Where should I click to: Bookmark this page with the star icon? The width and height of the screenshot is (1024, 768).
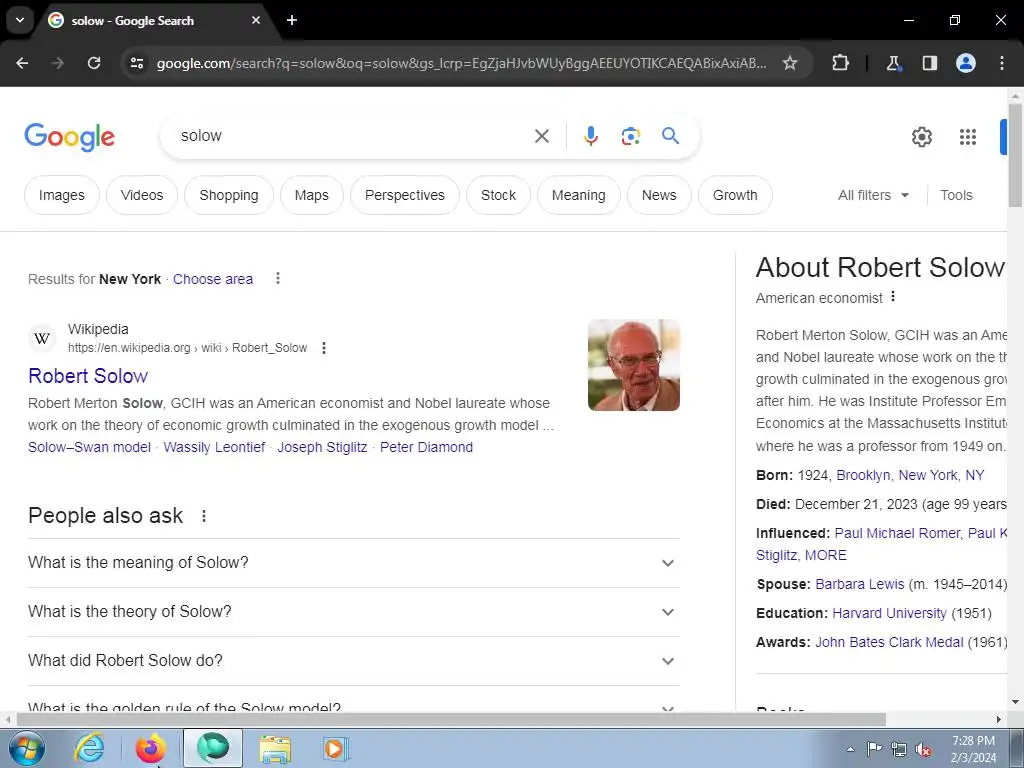[x=790, y=63]
